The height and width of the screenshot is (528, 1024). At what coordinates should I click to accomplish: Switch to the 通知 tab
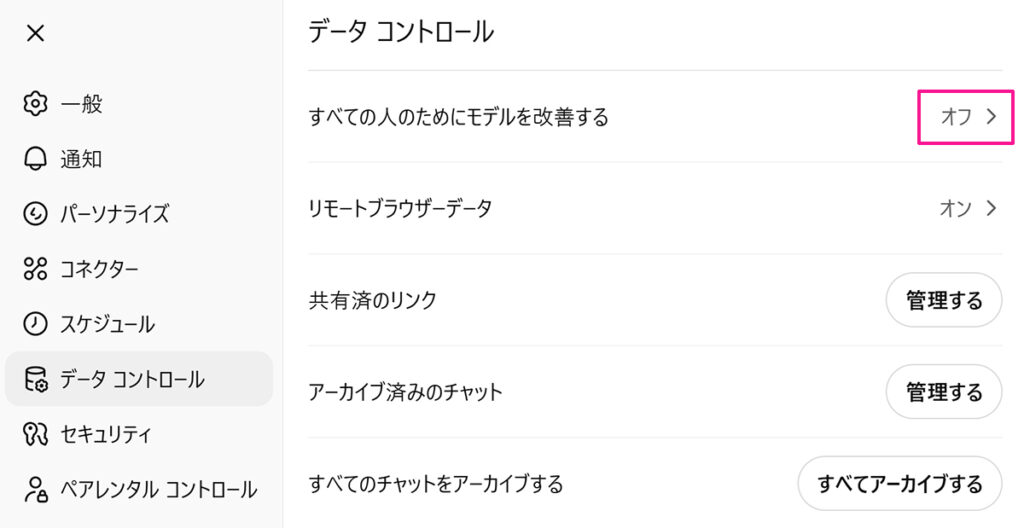click(x=81, y=159)
